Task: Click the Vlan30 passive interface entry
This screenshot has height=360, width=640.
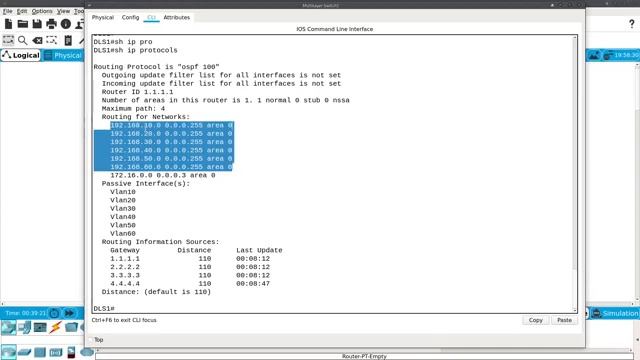Action: (123, 209)
